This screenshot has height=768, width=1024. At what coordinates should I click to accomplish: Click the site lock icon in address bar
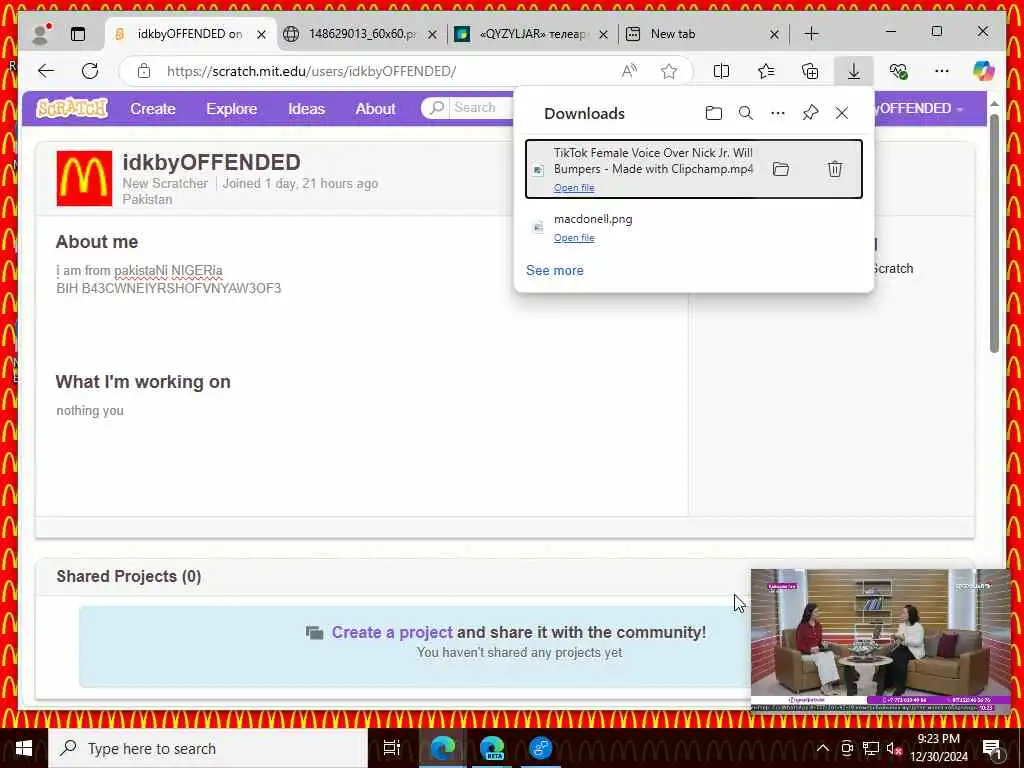tap(144, 71)
